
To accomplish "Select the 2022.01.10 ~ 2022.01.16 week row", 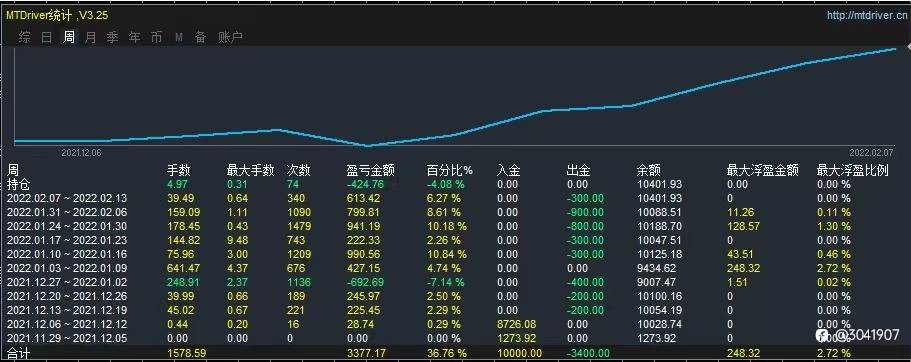I will pos(456,254).
